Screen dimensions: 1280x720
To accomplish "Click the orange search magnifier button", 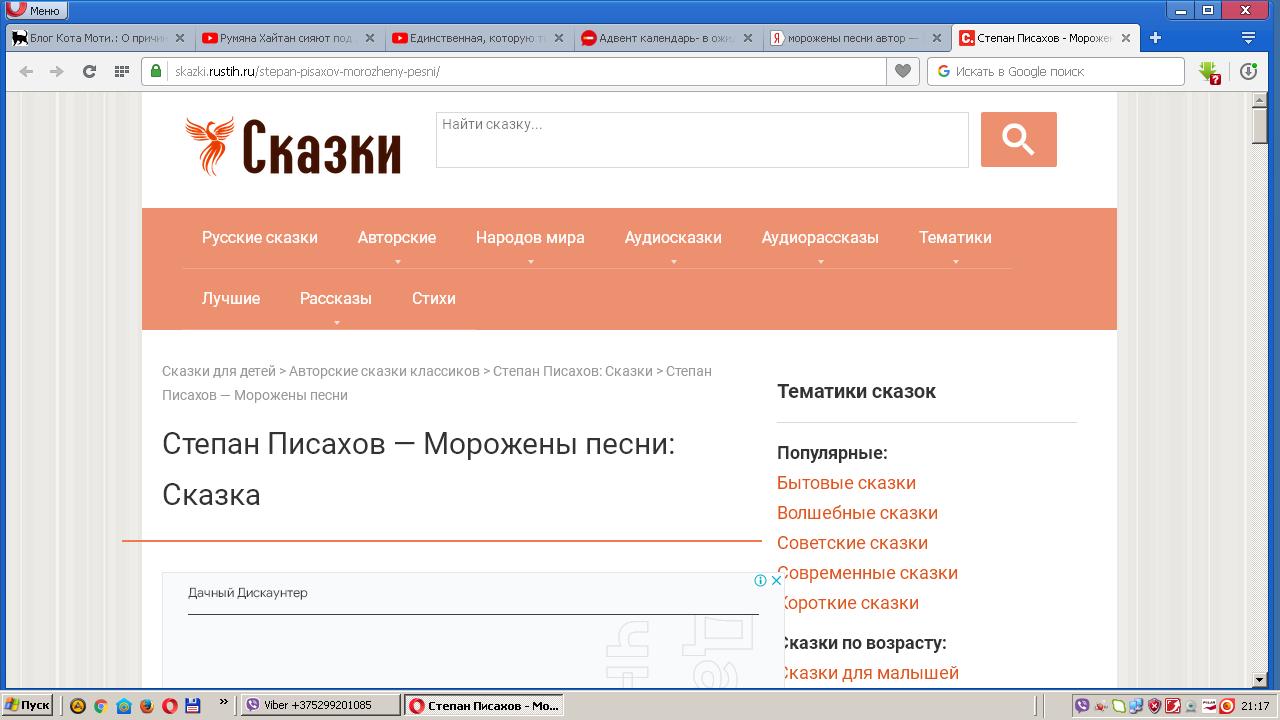I will [1018, 140].
